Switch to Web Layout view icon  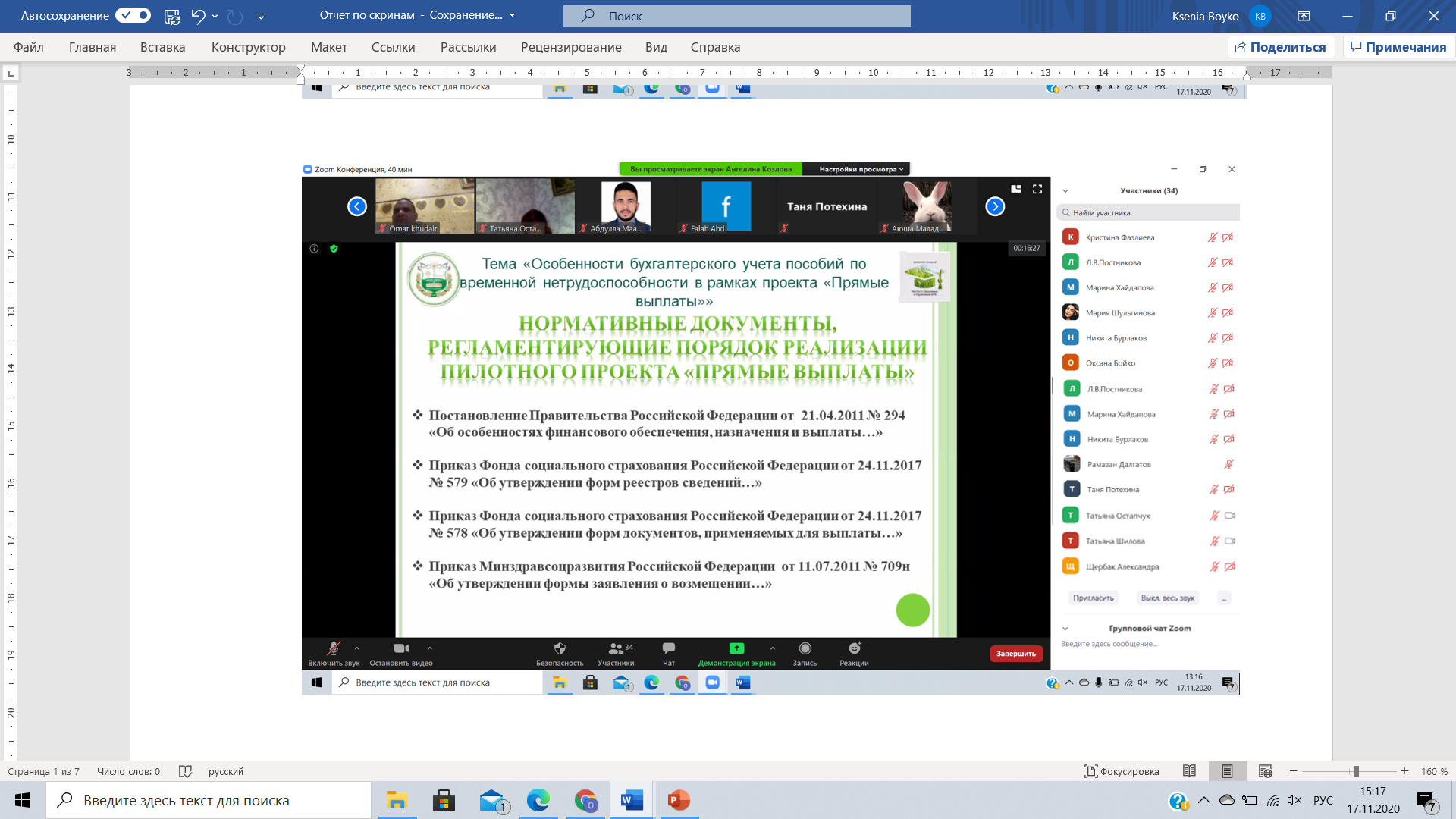1265,771
